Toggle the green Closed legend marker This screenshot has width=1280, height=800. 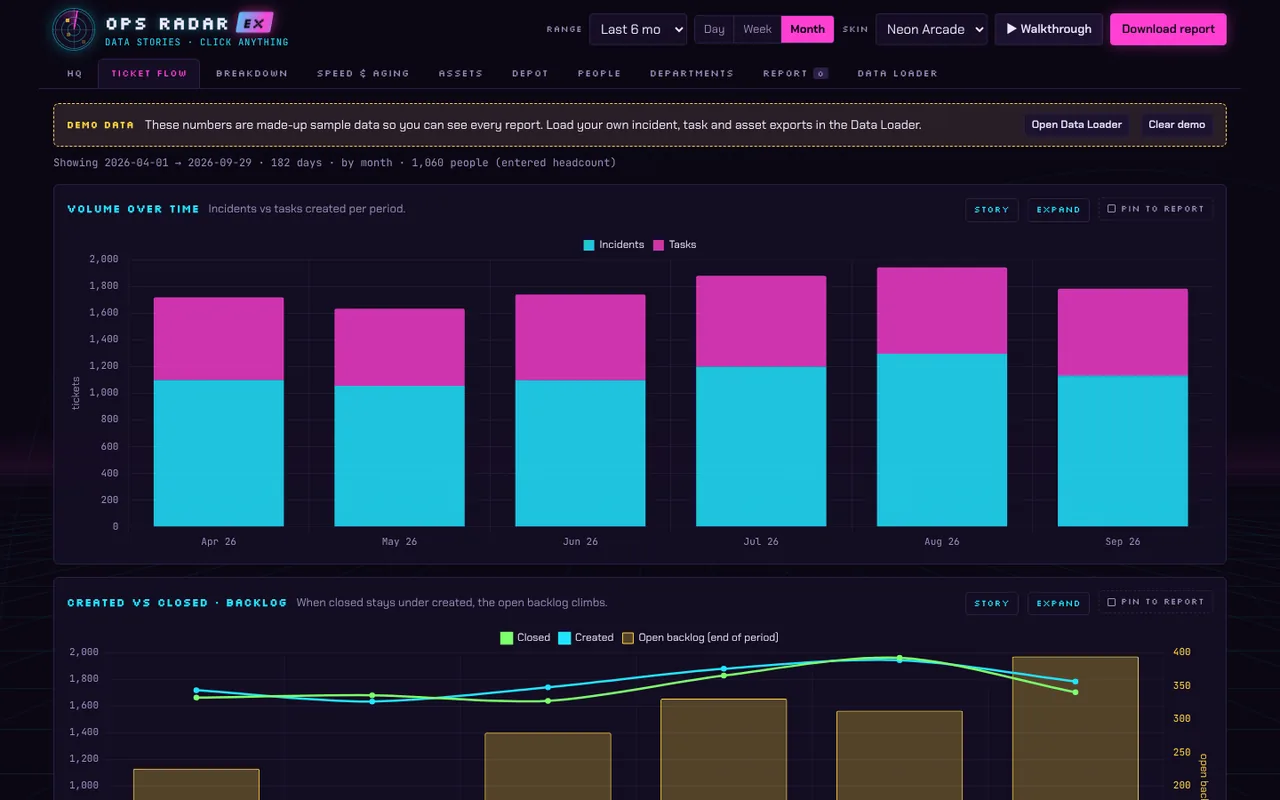506,638
